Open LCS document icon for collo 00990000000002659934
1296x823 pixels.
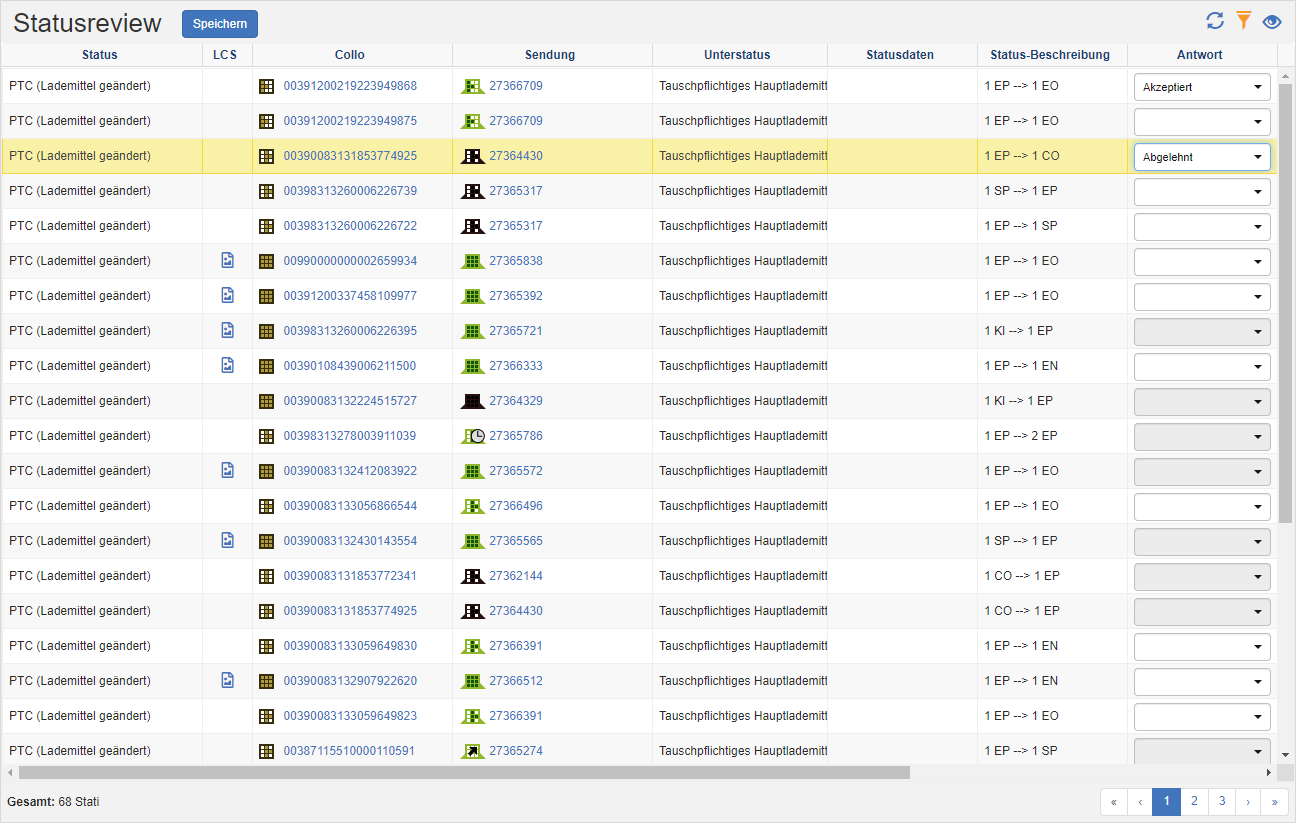point(228,261)
